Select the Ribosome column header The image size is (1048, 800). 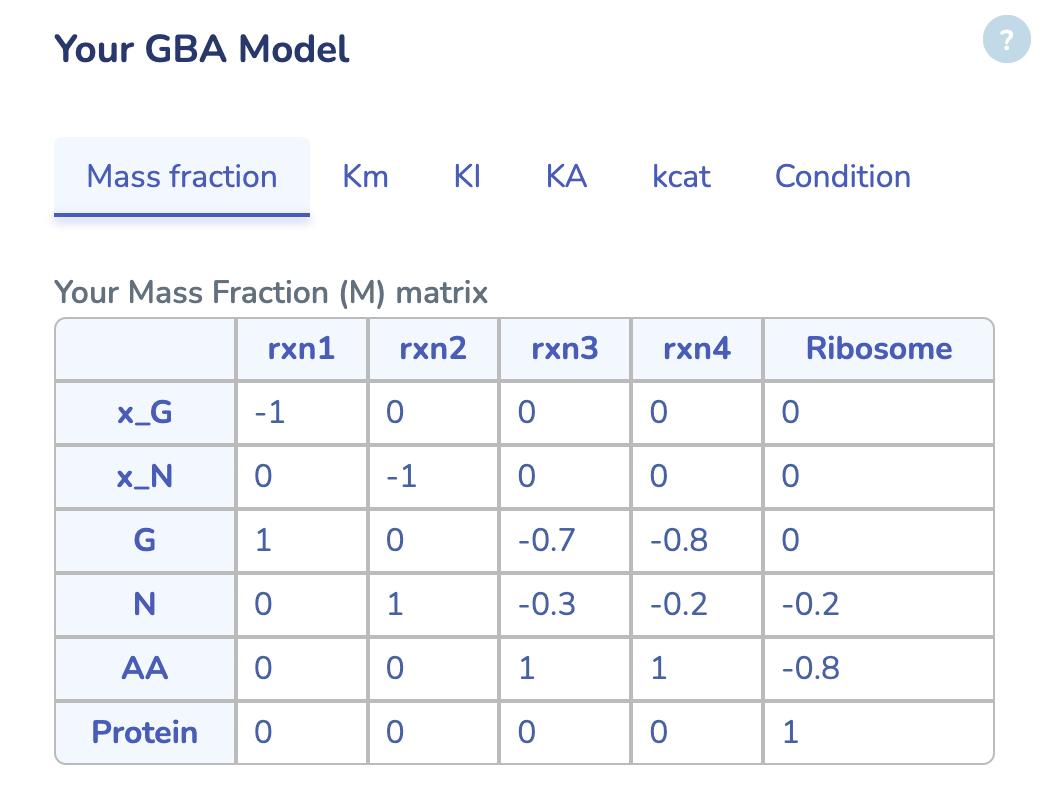[x=878, y=349]
